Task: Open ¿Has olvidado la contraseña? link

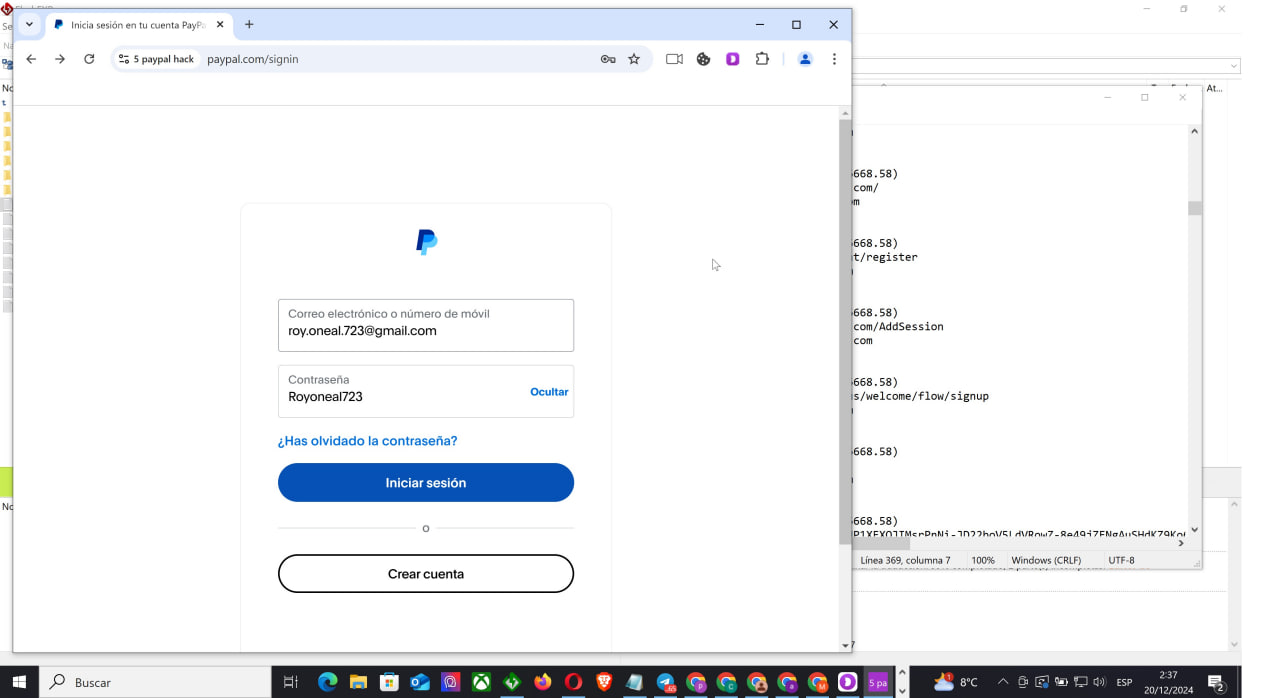Action: coord(367,441)
